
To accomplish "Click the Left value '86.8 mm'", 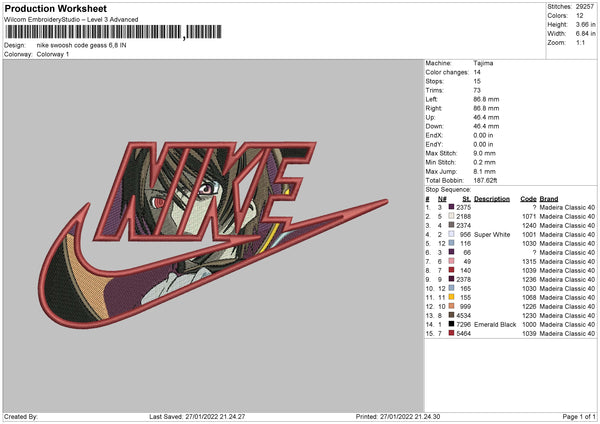I will (x=486, y=99).
